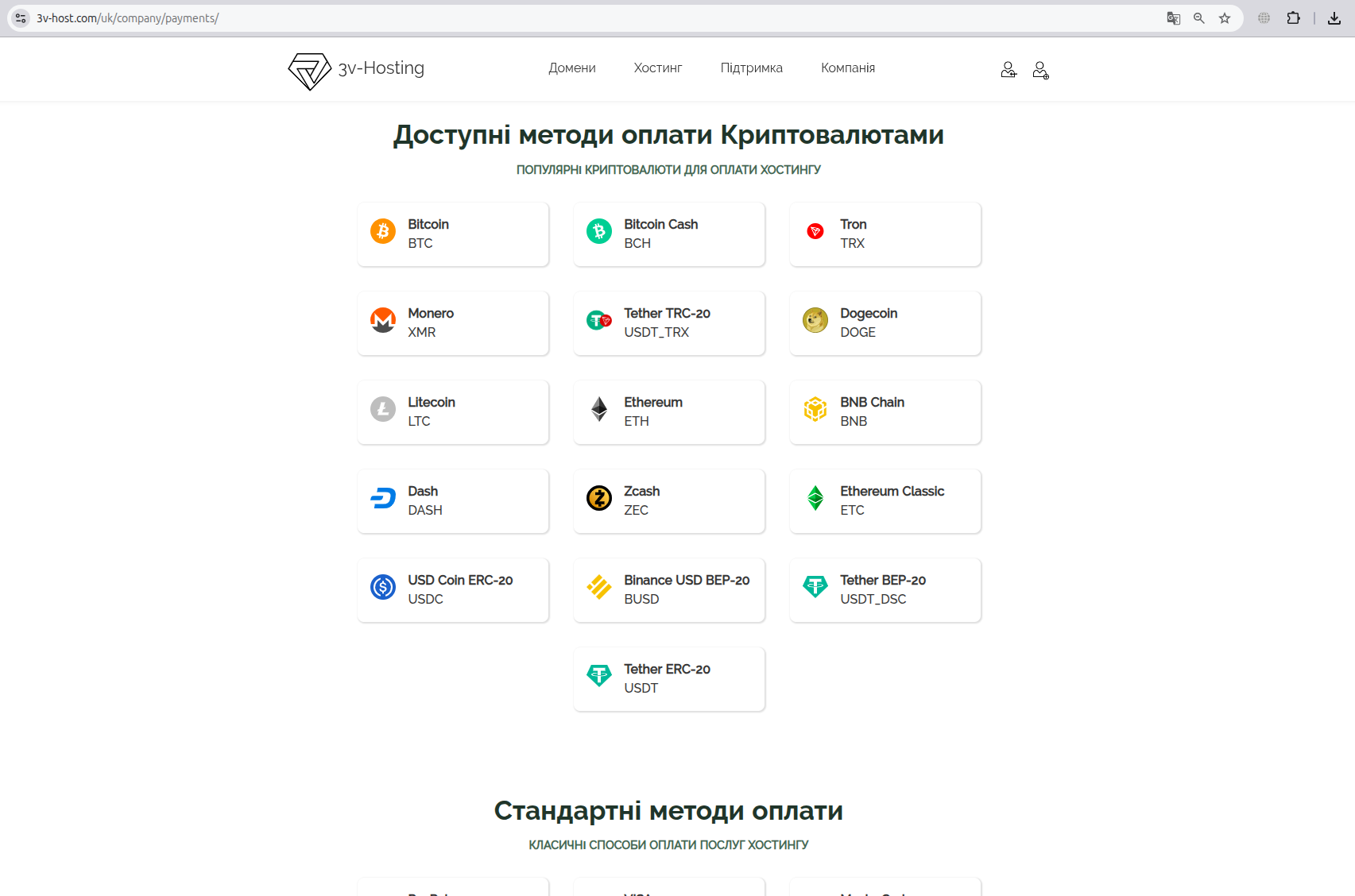
Task: Open the browser extensions puzzle icon
Action: (x=1293, y=18)
